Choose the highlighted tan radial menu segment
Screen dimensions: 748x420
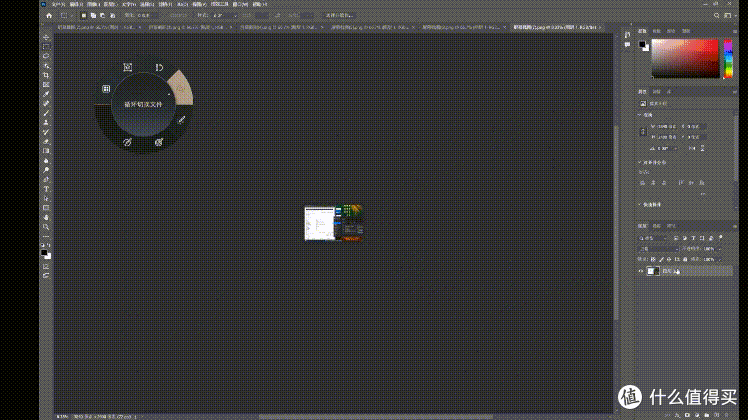click(182, 88)
